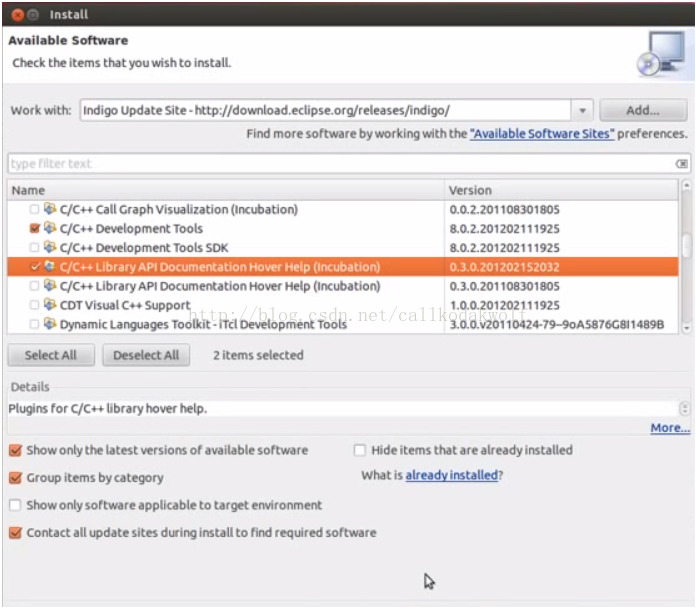696x609 pixels.
Task: Toggle Group items by category option
Action: [x=15, y=478]
